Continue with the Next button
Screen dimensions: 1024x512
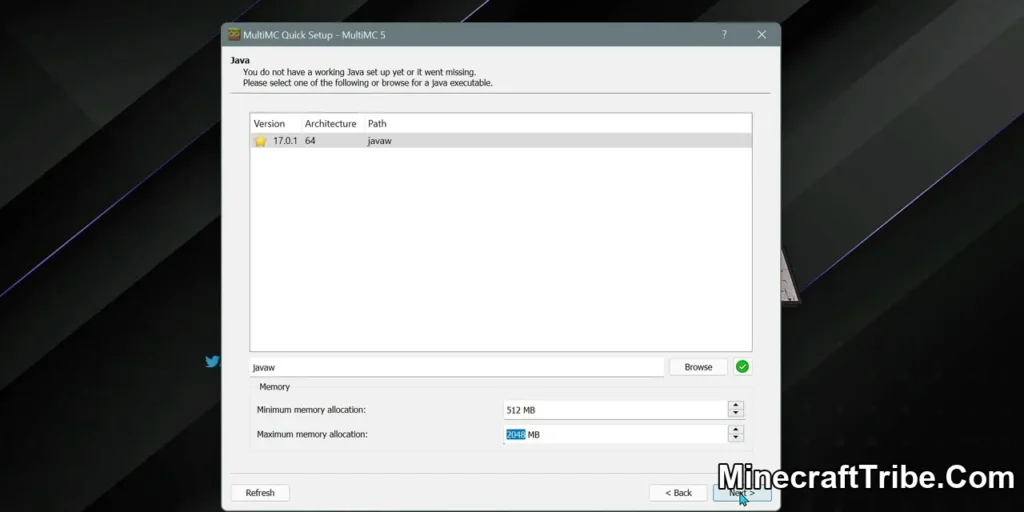coord(742,493)
